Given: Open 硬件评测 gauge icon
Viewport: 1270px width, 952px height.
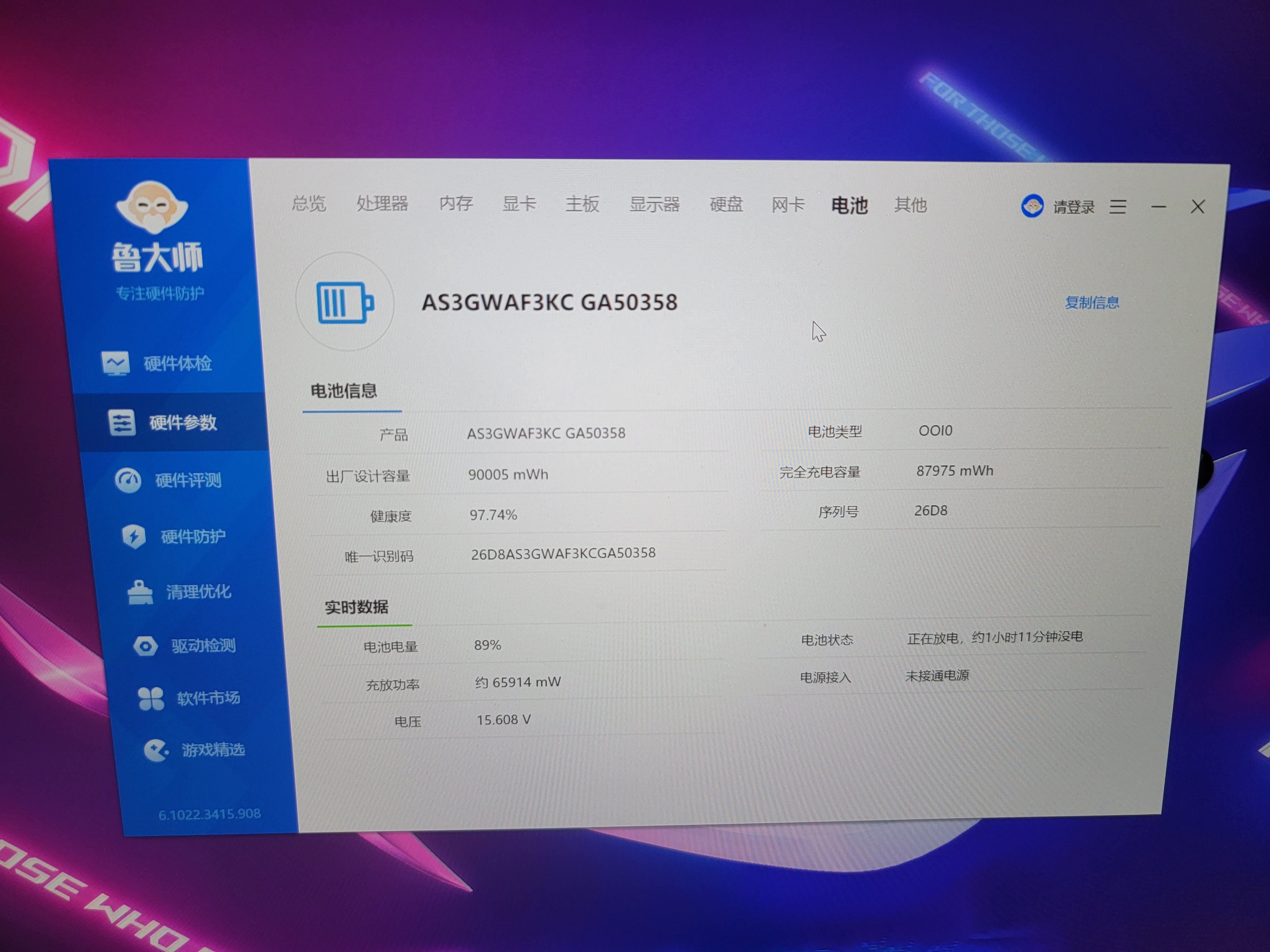Looking at the screenshot, I should click(x=128, y=480).
